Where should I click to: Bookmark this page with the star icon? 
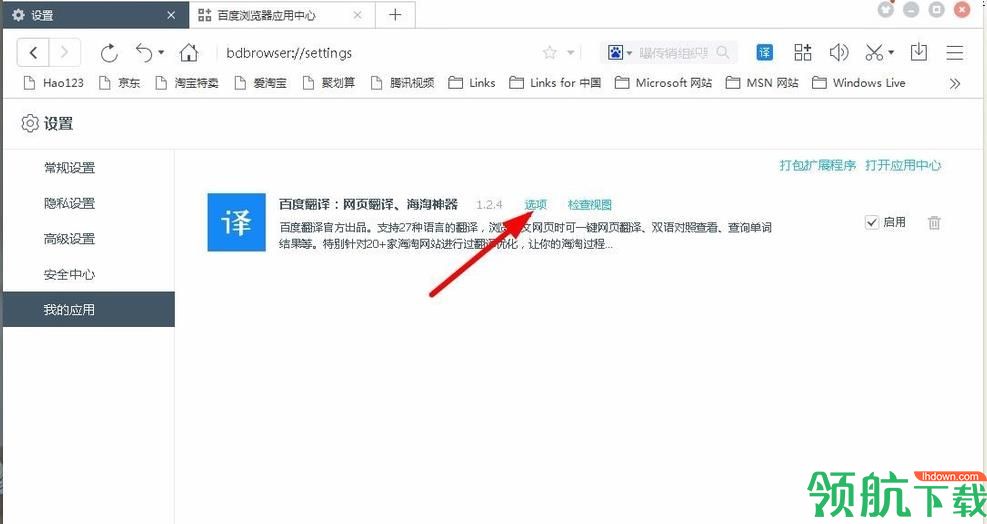[550, 53]
